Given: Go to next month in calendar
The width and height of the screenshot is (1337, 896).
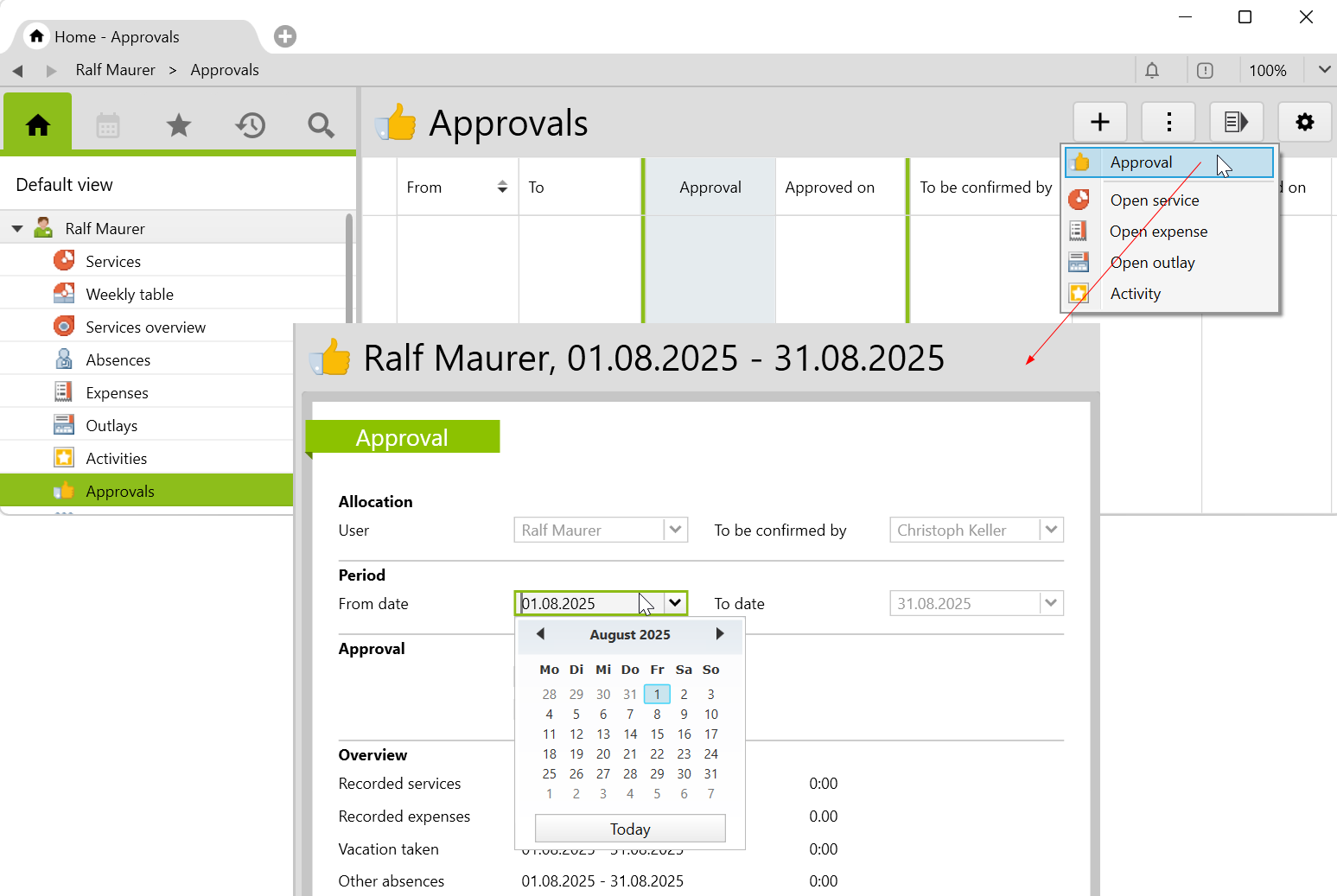Looking at the screenshot, I should point(720,634).
